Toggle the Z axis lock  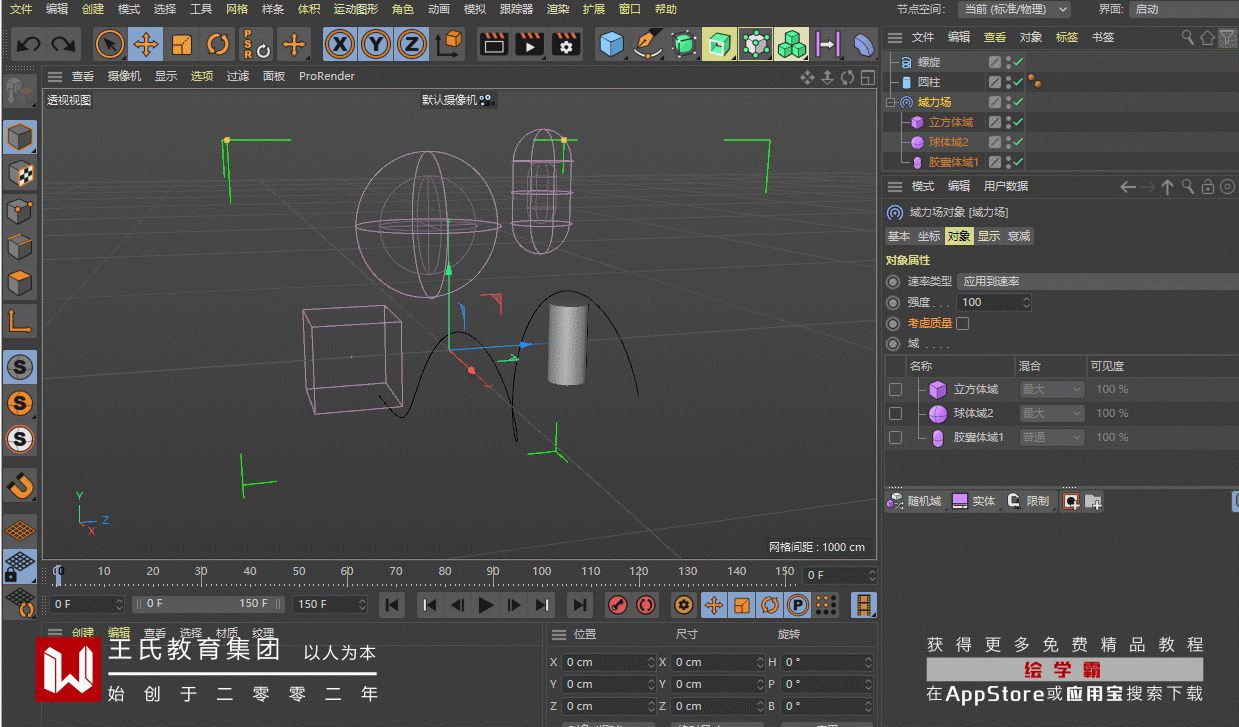(x=411, y=44)
